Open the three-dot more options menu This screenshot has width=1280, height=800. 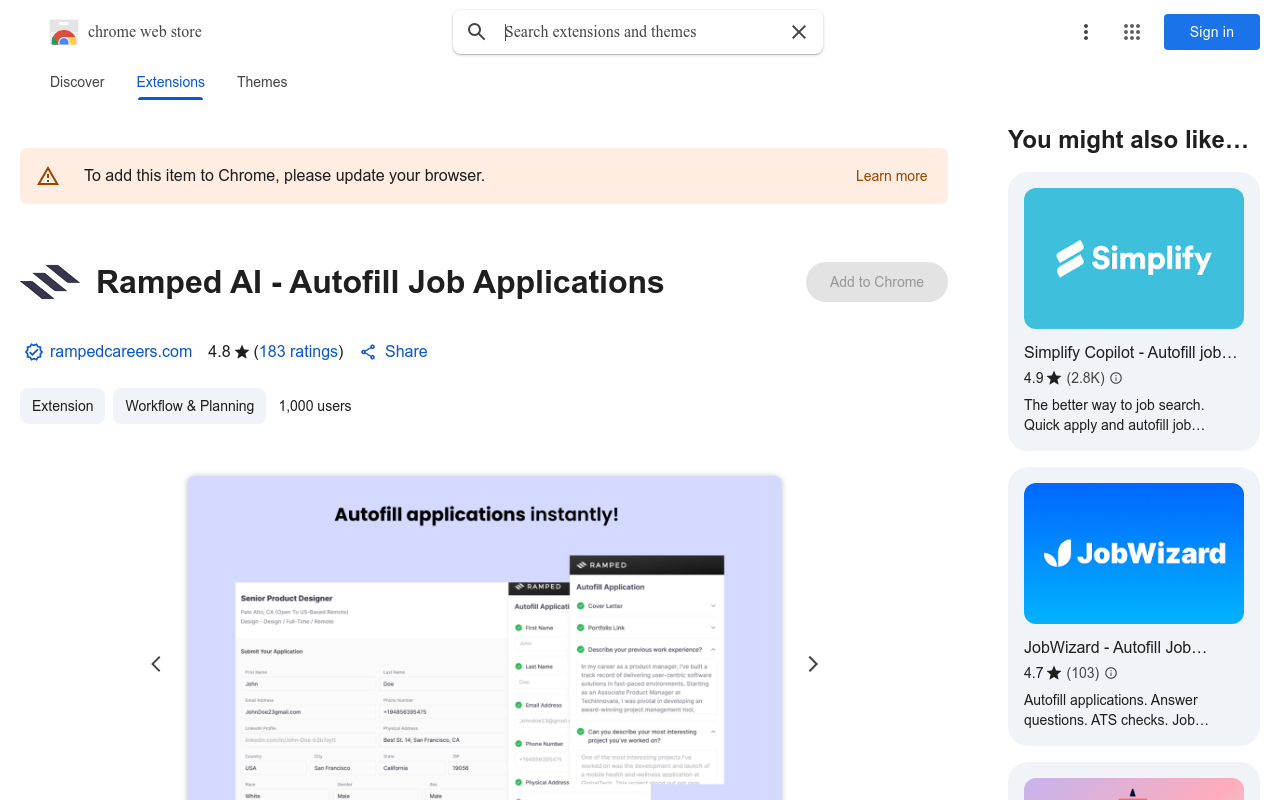[1086, 32]
